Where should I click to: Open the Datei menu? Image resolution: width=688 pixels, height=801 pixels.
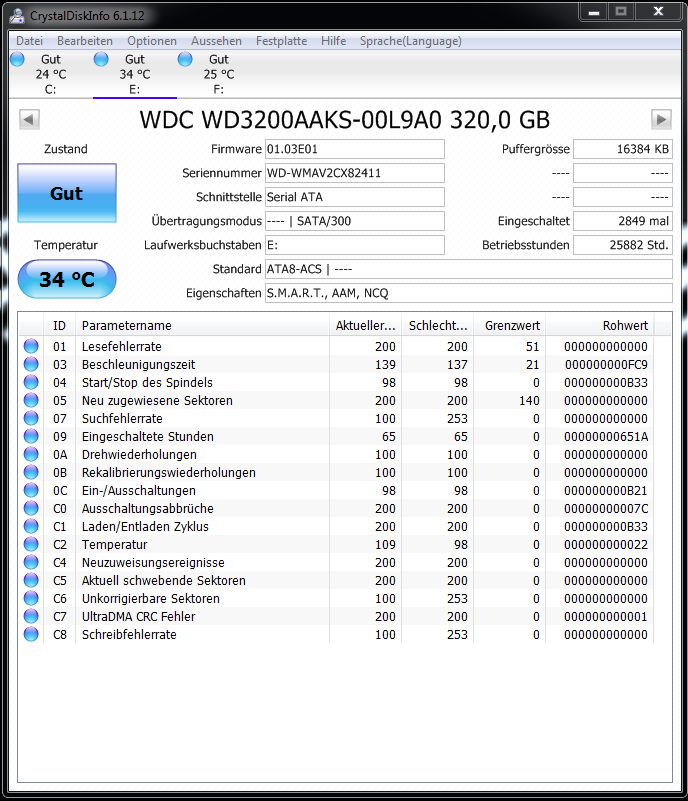pos(29,41)
